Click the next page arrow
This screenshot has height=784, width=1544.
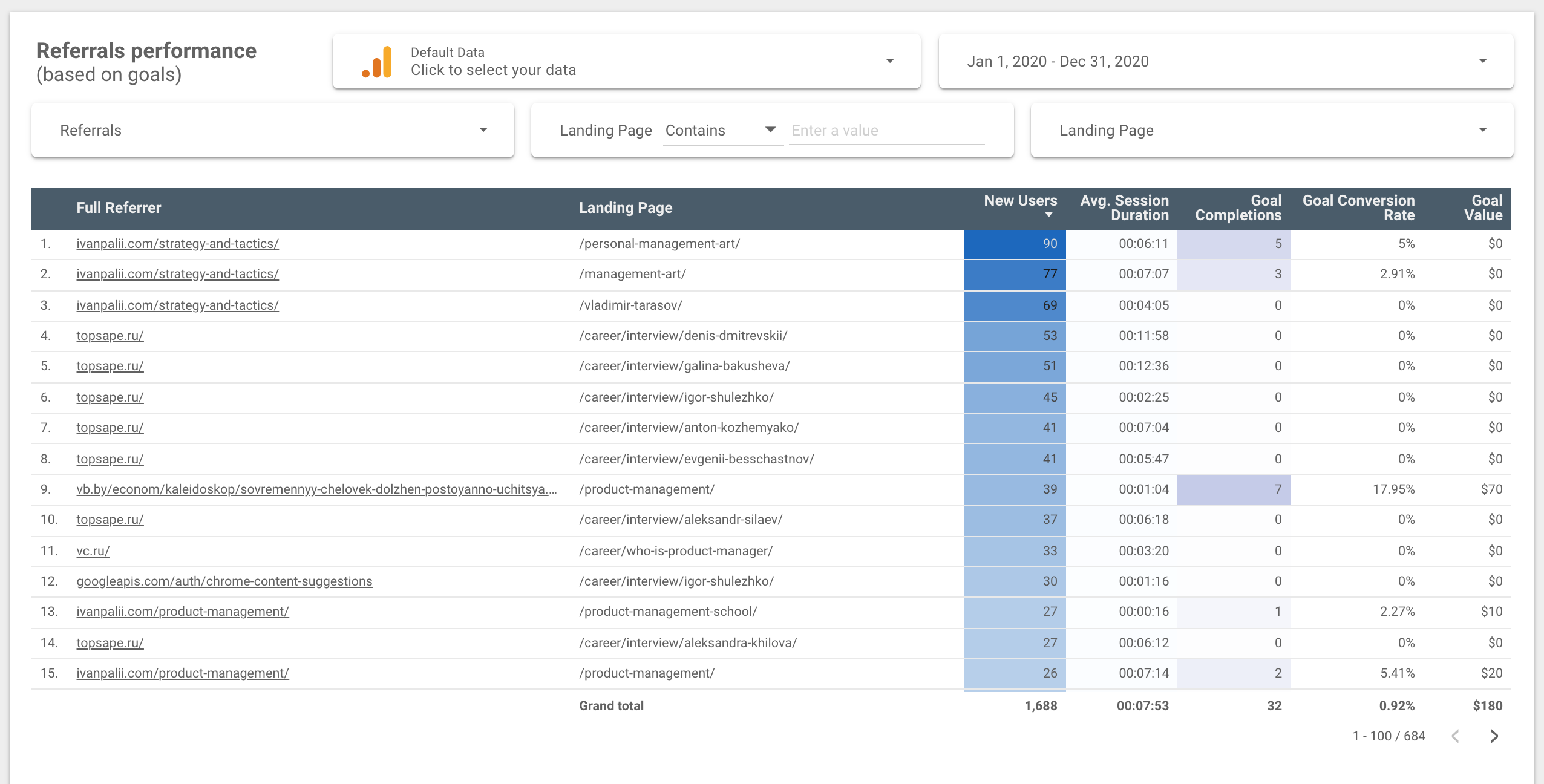(1494, 736)
